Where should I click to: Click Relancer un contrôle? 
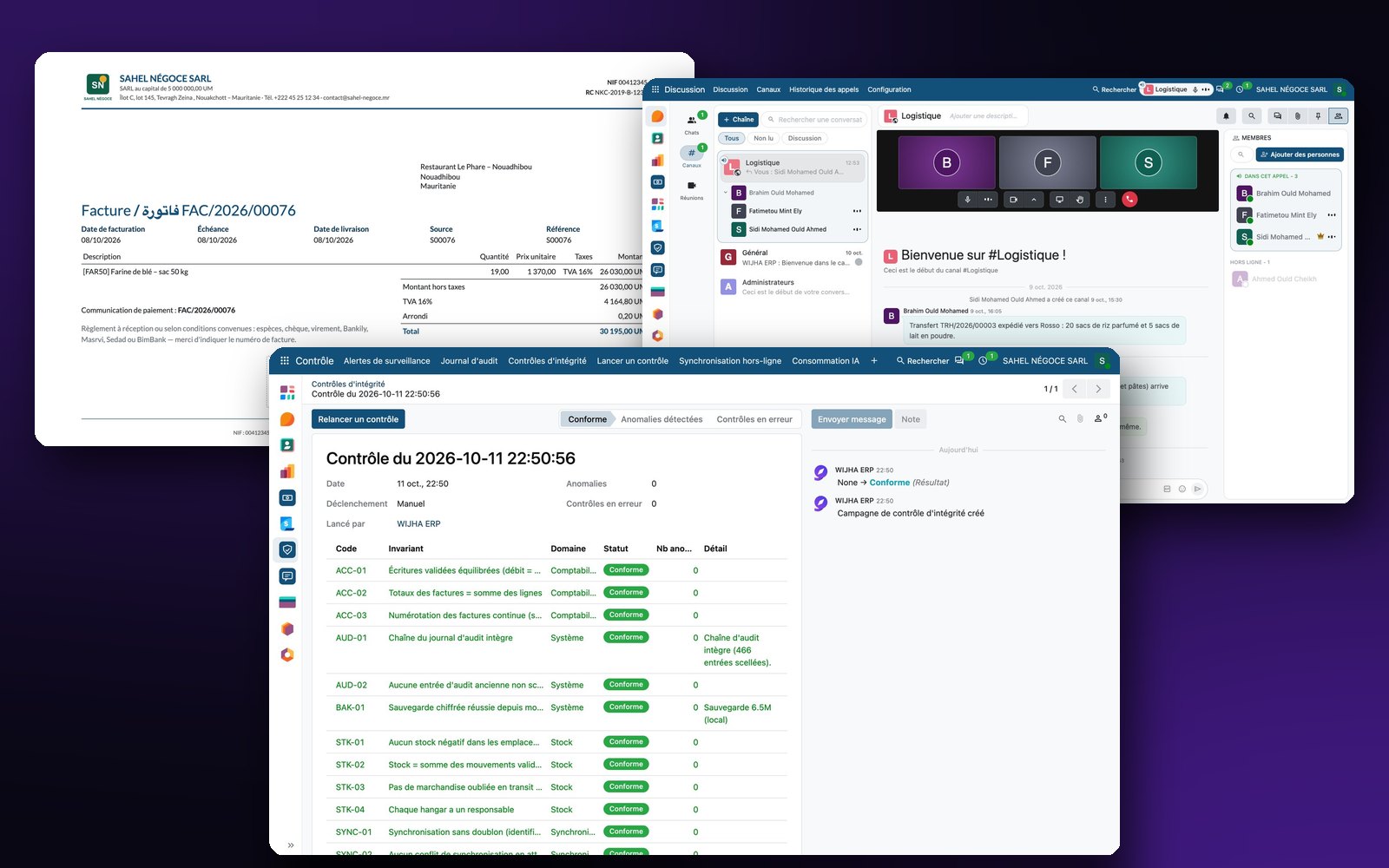click(359, 419)
